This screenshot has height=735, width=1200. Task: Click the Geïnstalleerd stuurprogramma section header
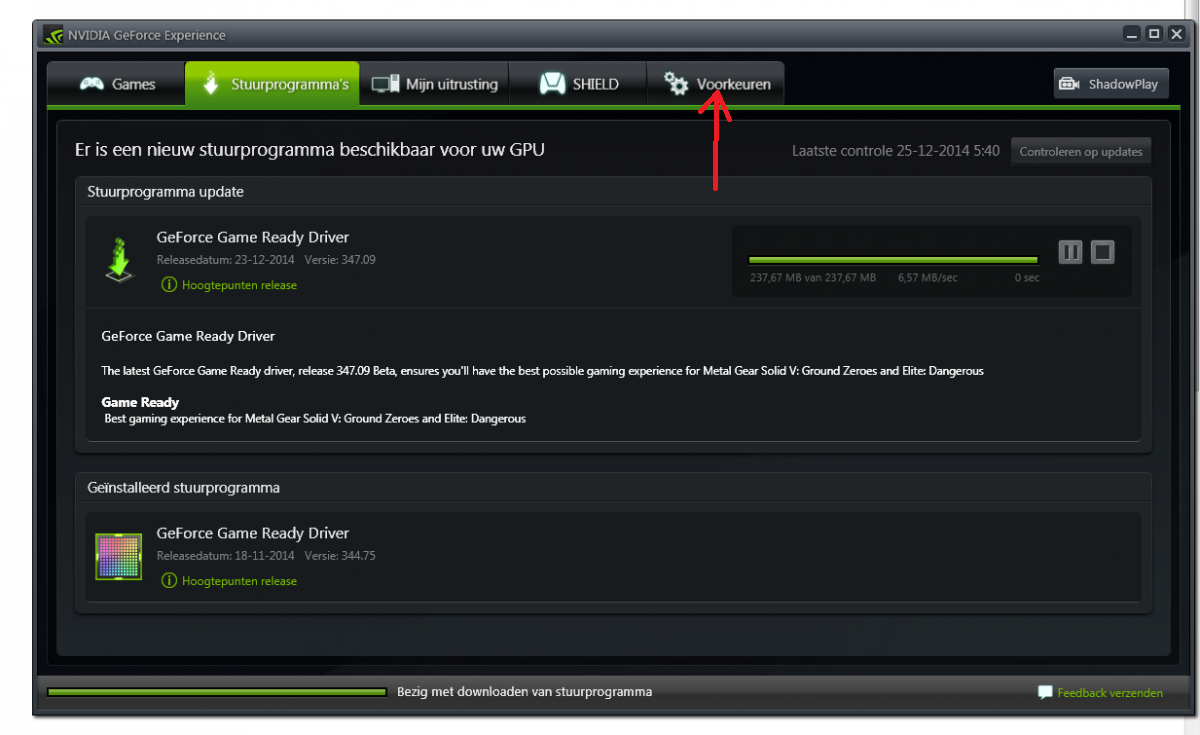[184, 488]
